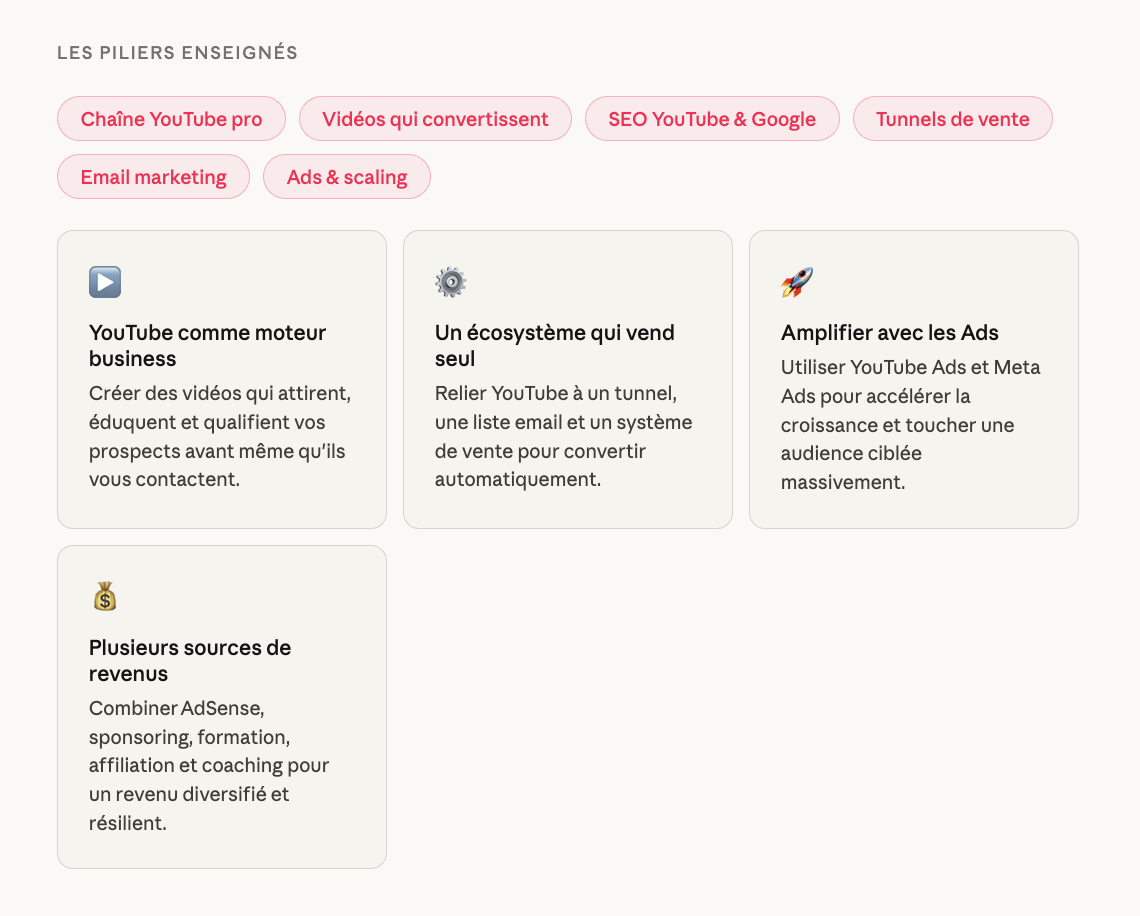Open 'YouTube comme moteur business' title

pos(207,345)
